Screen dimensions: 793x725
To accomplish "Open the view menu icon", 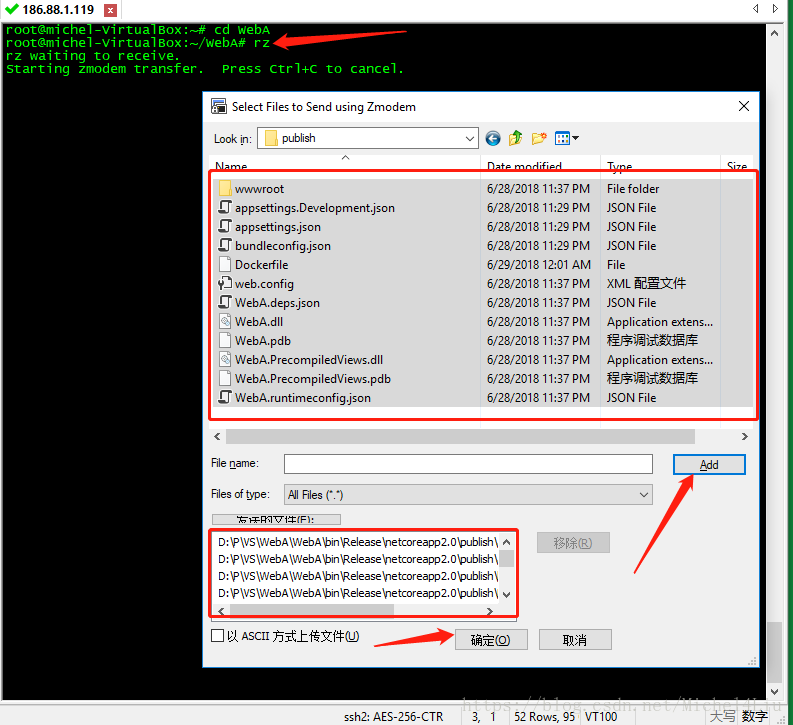I will coord(566,138).
